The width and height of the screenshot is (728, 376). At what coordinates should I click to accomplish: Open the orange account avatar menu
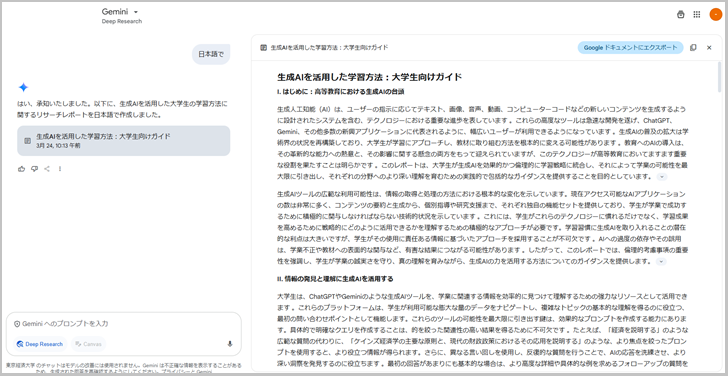(715, 14)
